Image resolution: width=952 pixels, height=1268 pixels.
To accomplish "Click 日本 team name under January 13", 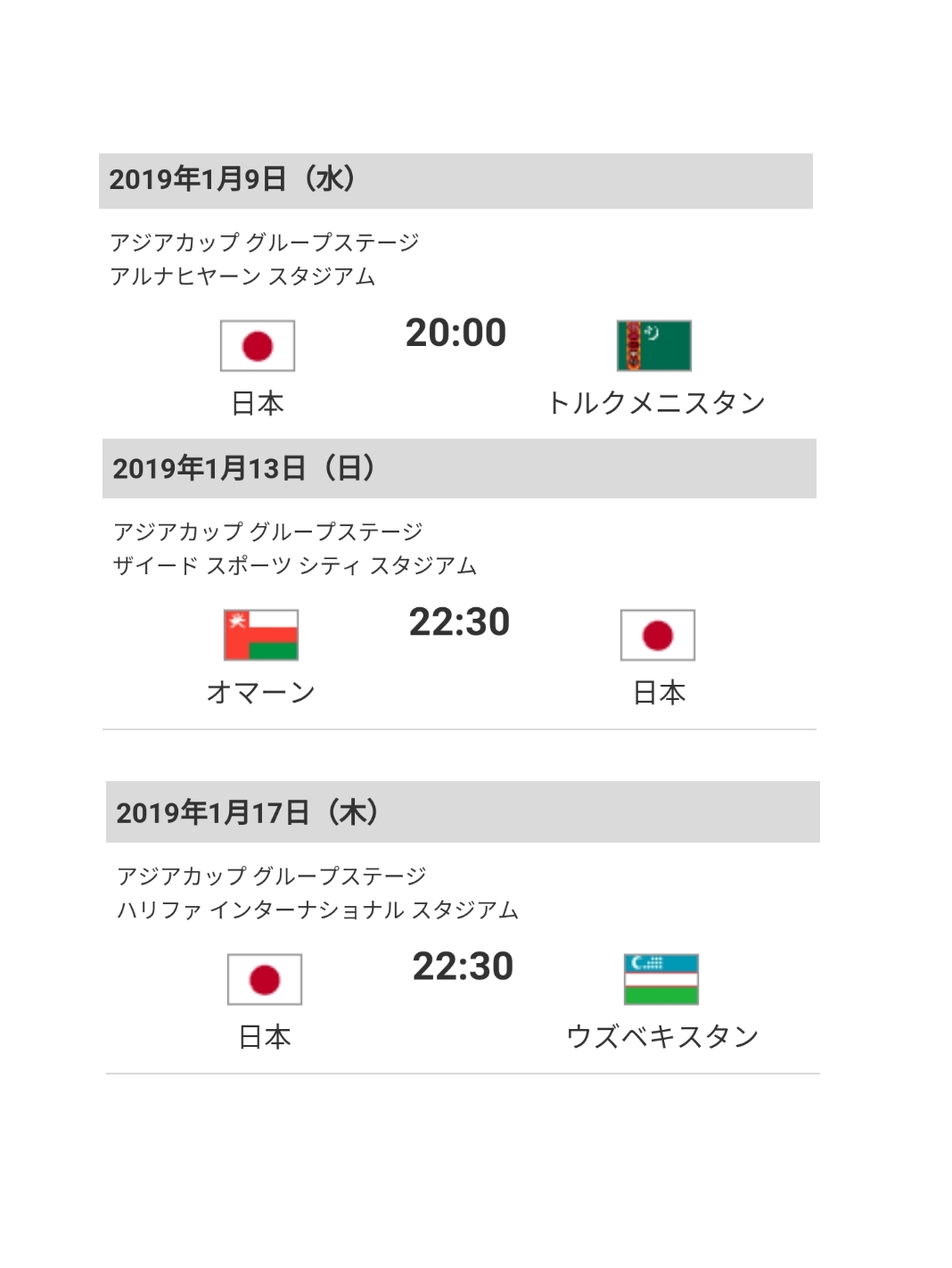I will [659, 692].
